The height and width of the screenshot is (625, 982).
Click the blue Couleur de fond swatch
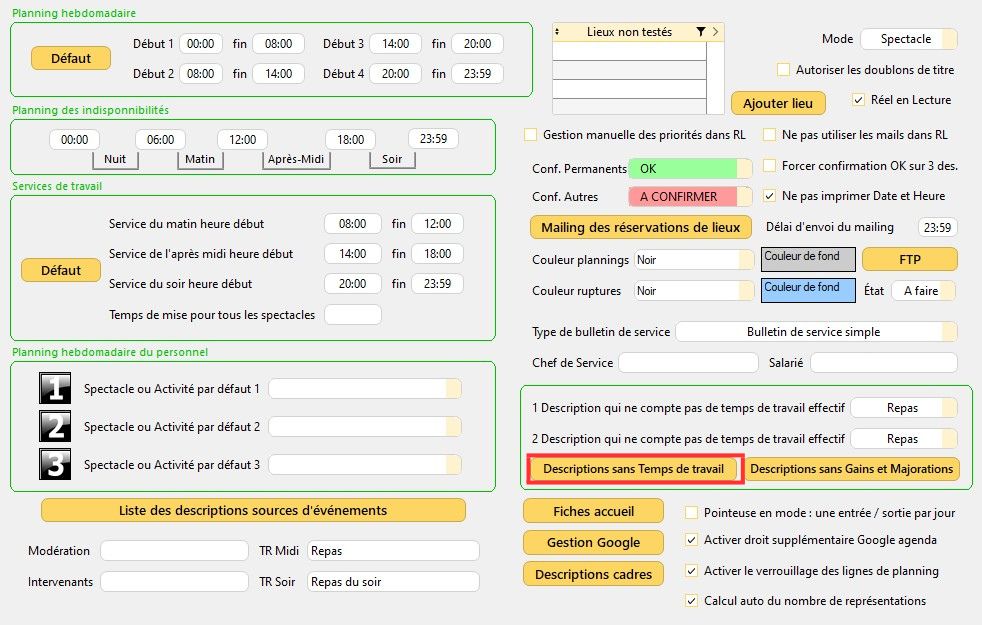(808, 291)
